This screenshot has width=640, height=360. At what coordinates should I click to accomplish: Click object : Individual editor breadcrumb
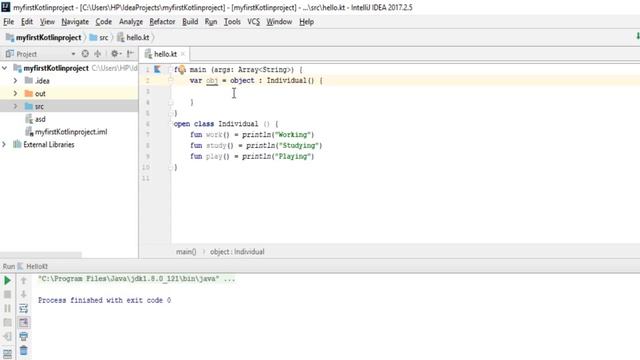(237, 252)
